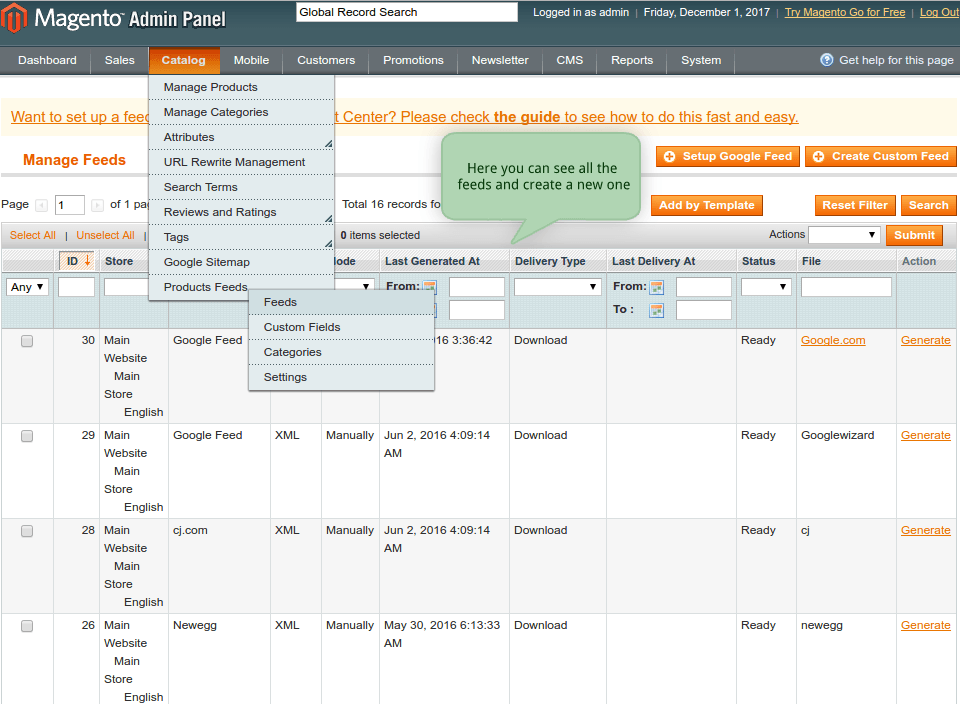Click Create Custom Feed button
The image size is (960, 704).
(x=880, y=157)
